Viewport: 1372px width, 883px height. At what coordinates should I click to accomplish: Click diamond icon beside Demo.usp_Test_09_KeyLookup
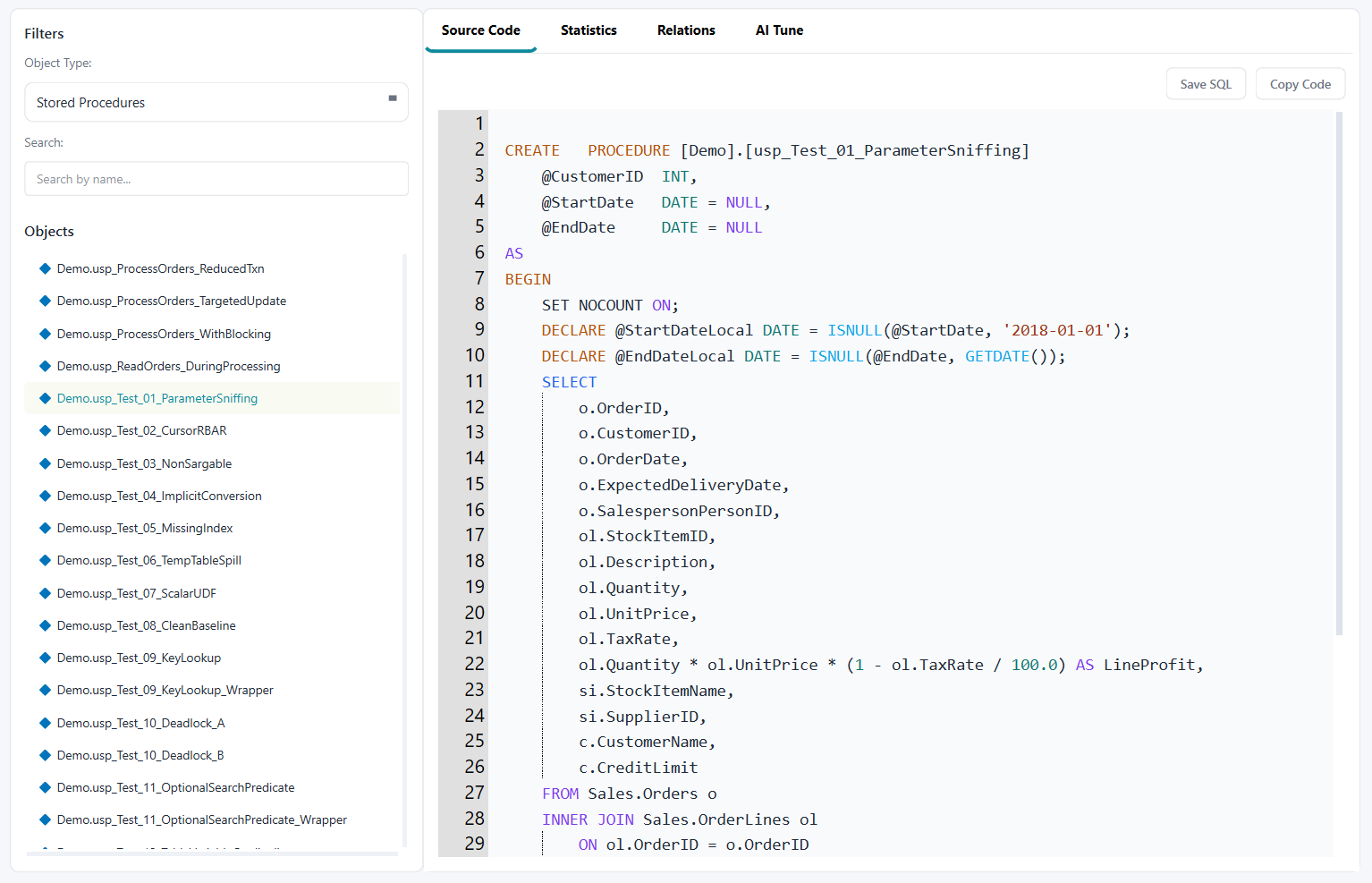(45, 658)
